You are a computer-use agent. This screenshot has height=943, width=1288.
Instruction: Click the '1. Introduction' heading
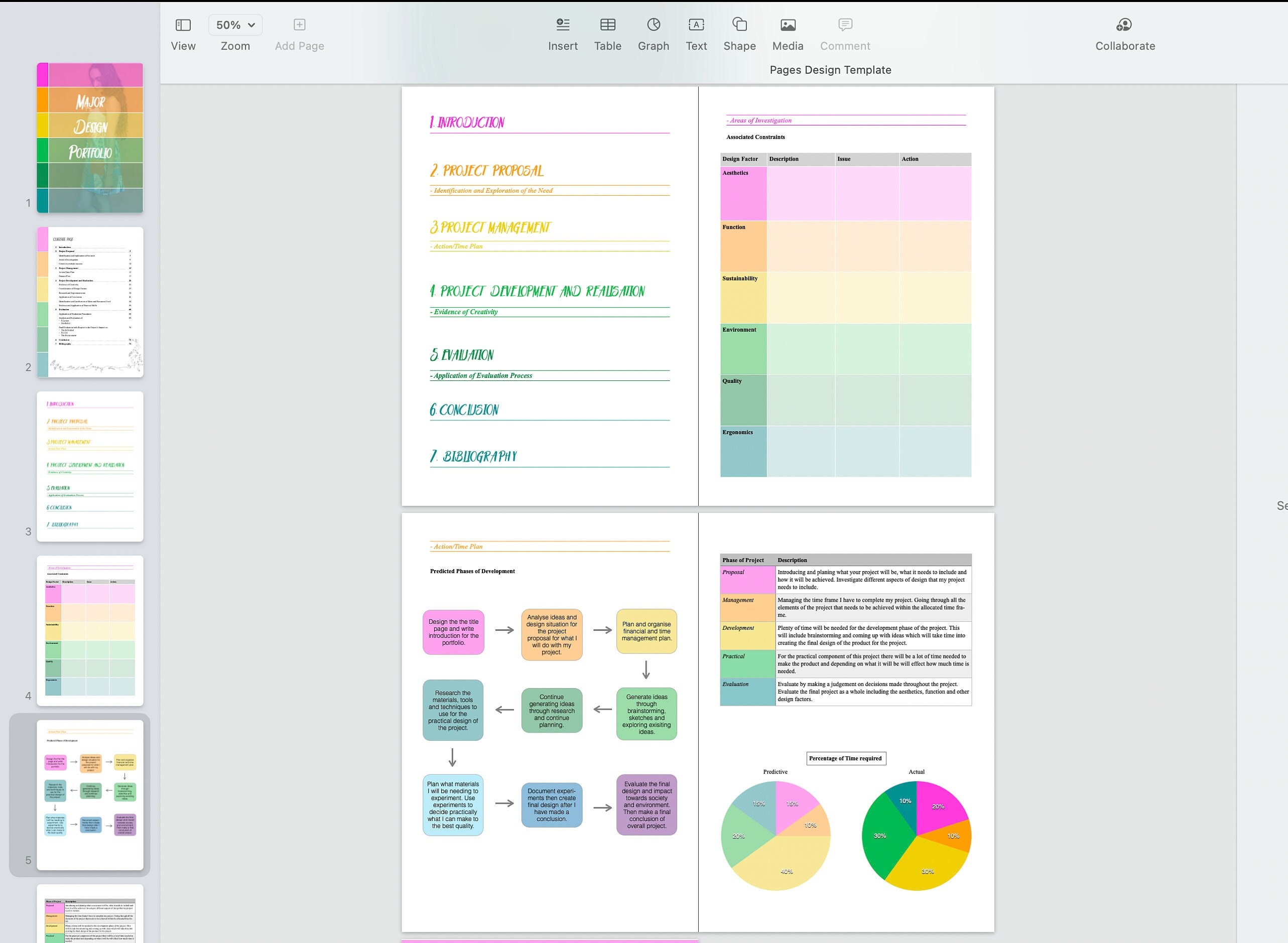coord(467,122)
